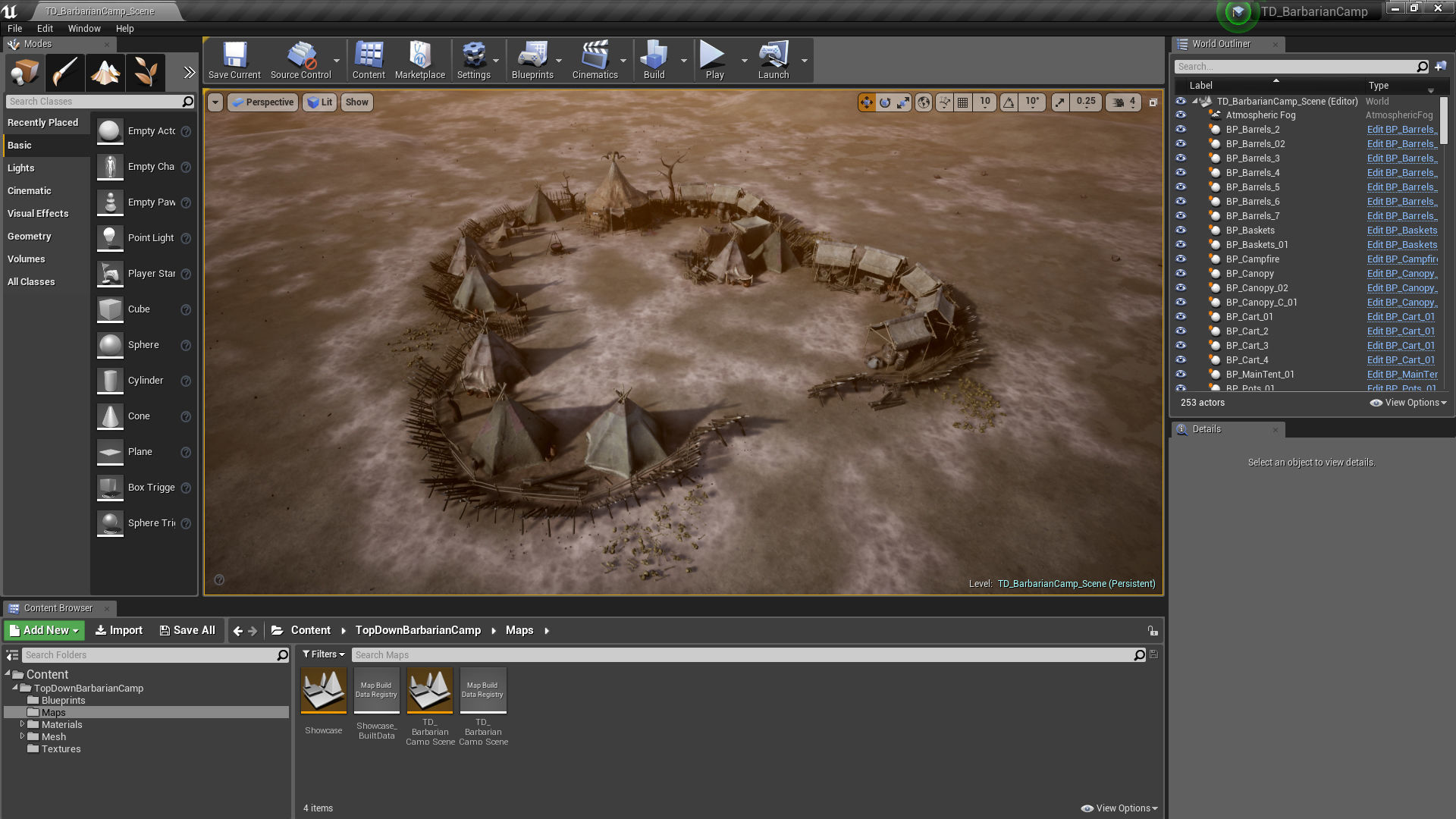1456x819 pixels.
Task: Open World Outliner View Options
Action: (1408, 403)
